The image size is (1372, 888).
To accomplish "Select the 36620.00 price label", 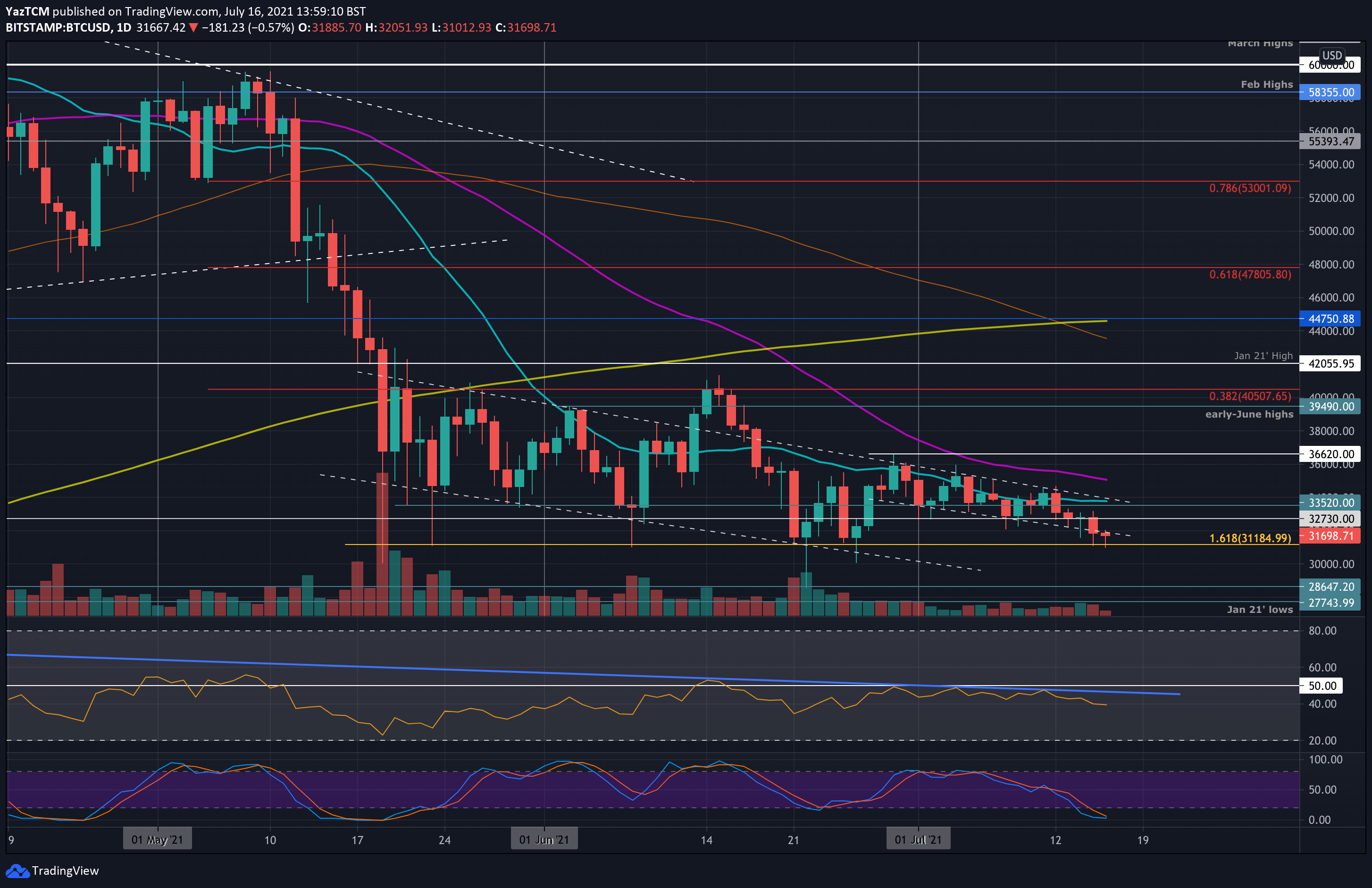I will [1330, 454].
